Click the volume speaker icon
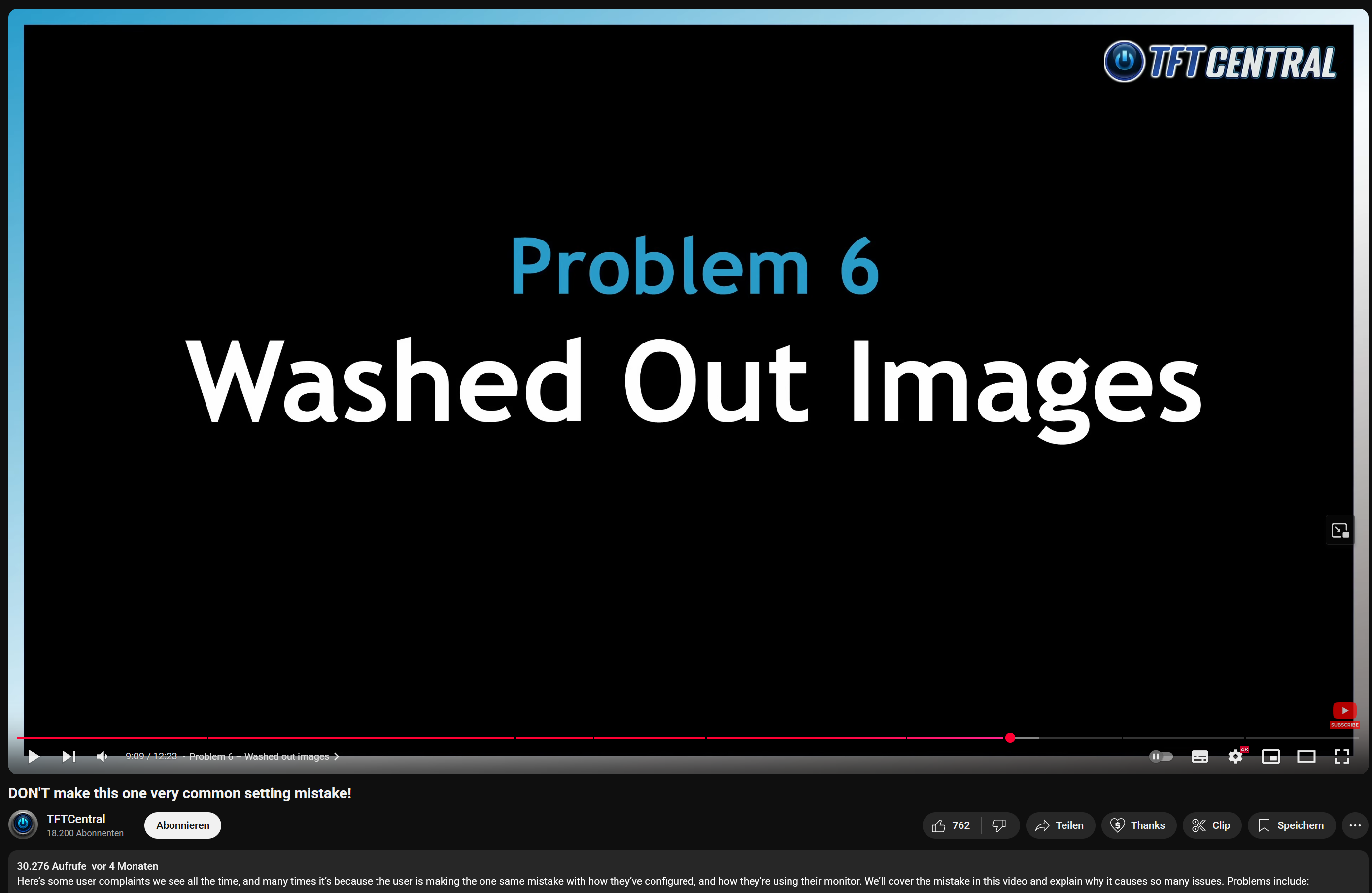1372x893 pixels. coord(102,756)
